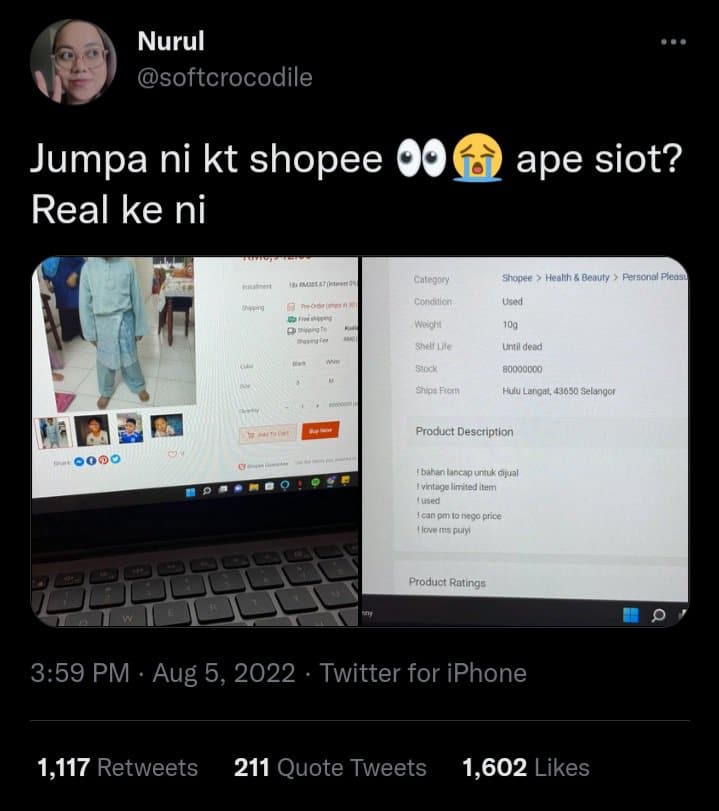
Task: Share listing via Pinterest icon
Action: 103,460
